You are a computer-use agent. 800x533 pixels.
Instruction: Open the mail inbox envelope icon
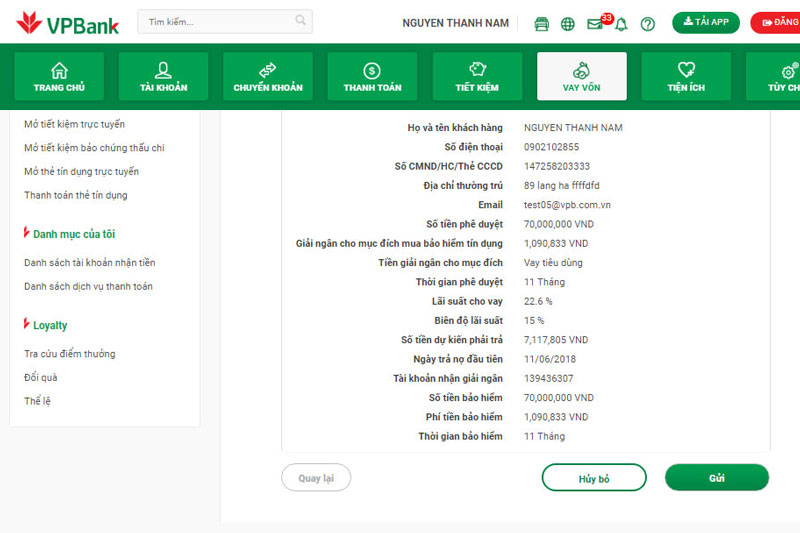(595, 24)
